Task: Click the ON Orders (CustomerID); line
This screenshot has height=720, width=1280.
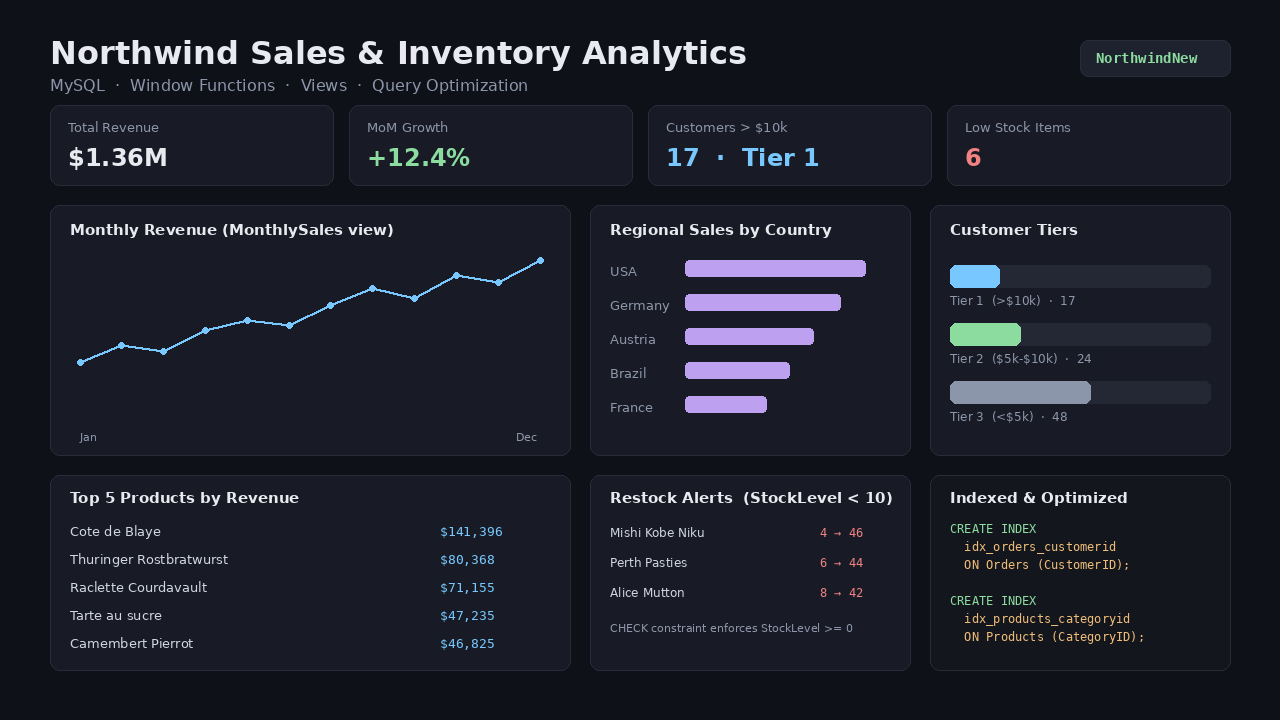Action: pos(1047,565)
